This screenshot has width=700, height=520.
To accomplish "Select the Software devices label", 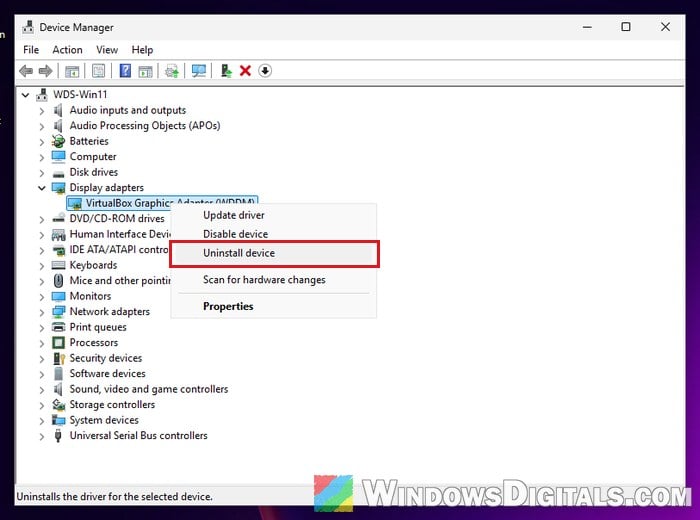I will click(x=108, y=374).
